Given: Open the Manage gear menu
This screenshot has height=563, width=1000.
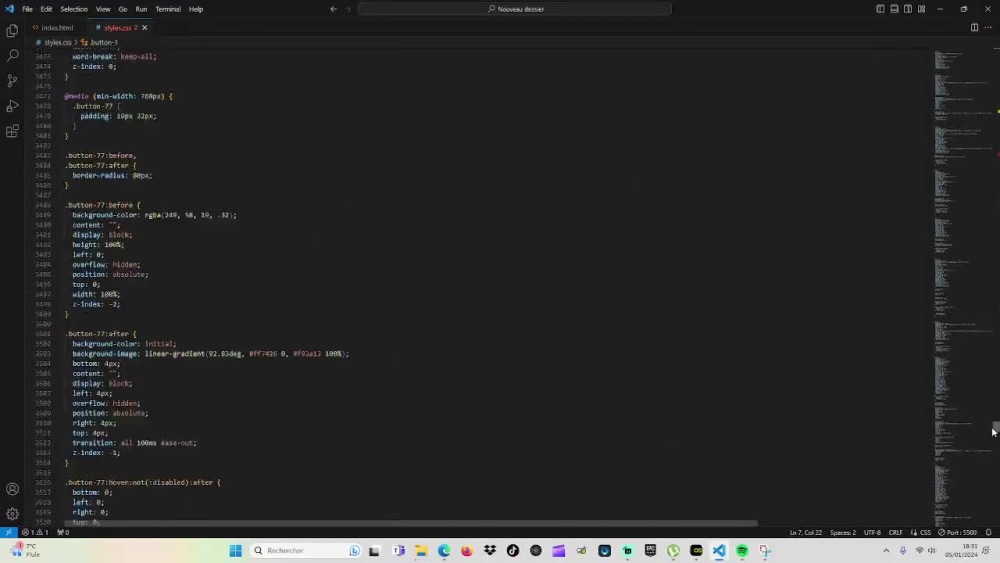Looking at the screenshot, I should click(x=12, y=514).
